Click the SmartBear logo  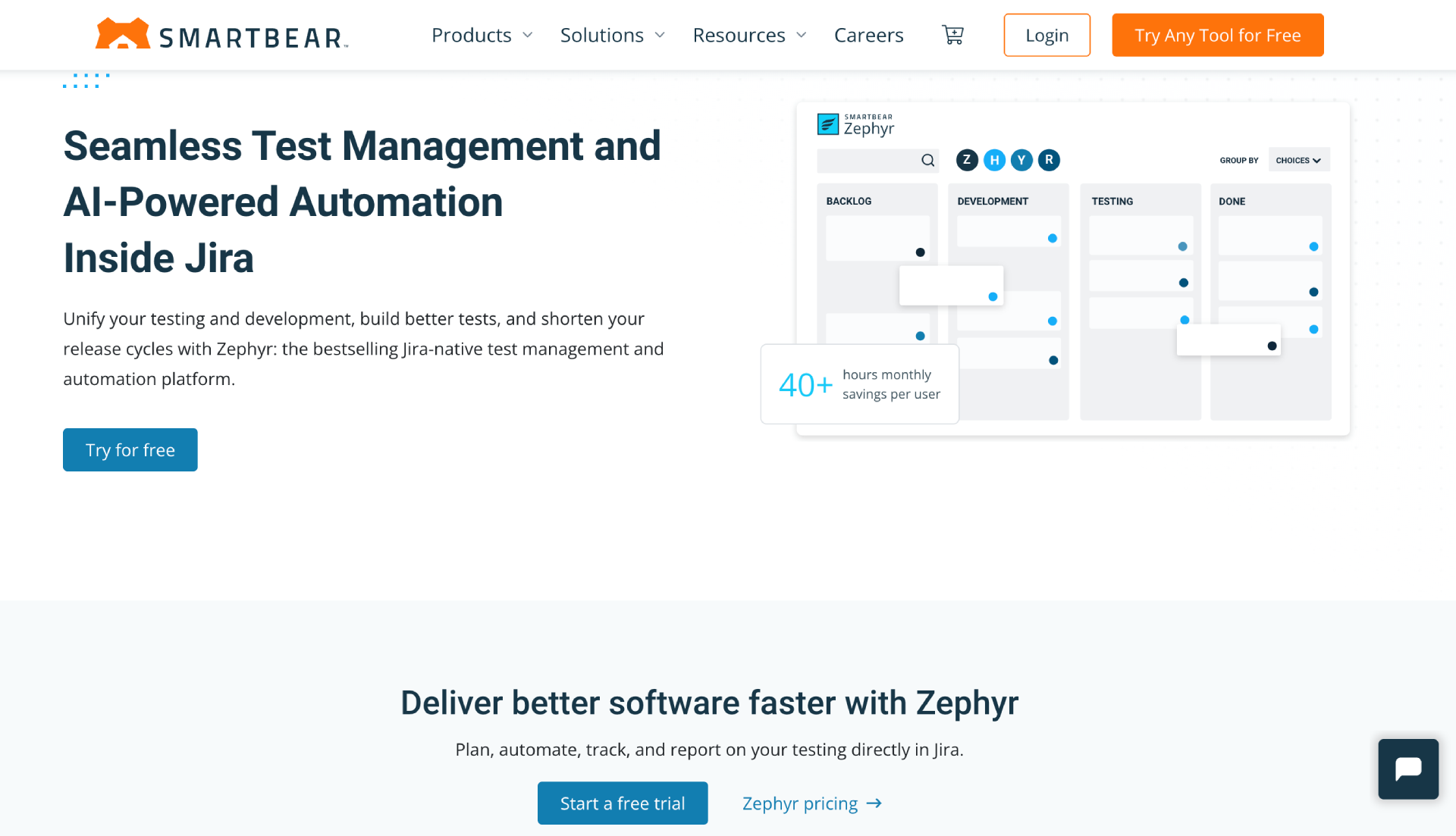pyautogui.click(x=221, y=35)
